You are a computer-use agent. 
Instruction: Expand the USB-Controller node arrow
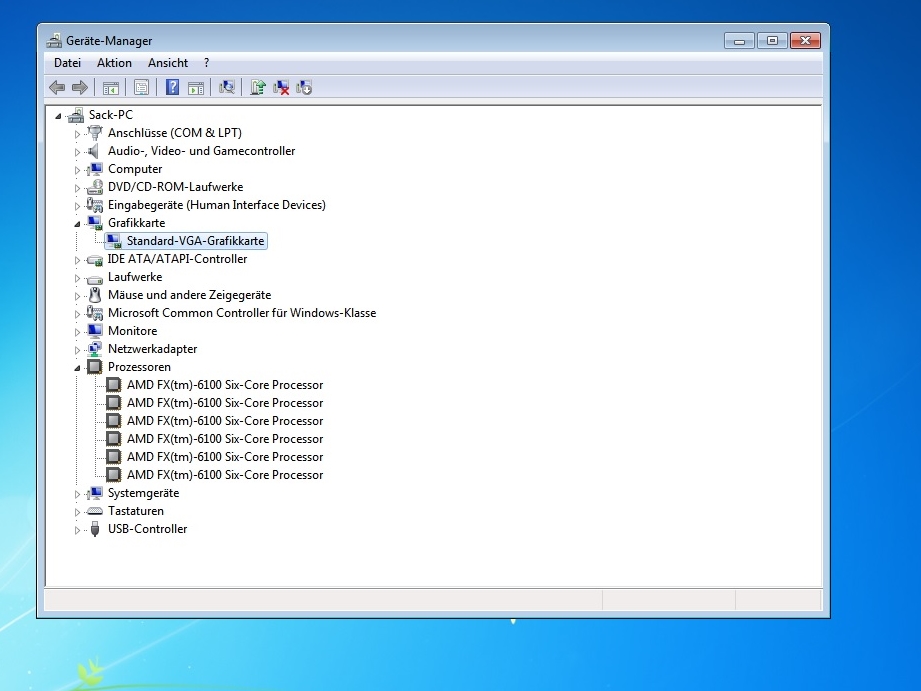77,530
